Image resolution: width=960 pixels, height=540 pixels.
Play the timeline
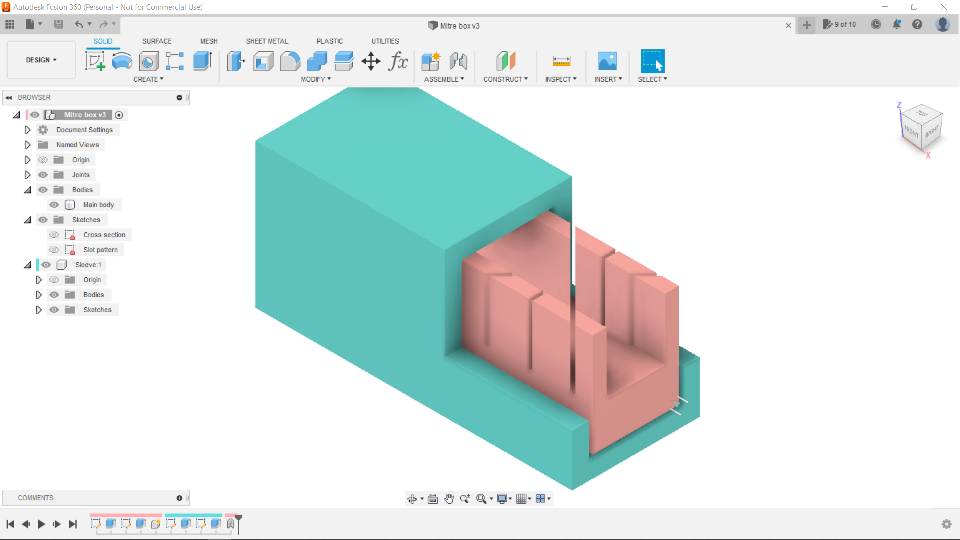click(x=42, y=524)
